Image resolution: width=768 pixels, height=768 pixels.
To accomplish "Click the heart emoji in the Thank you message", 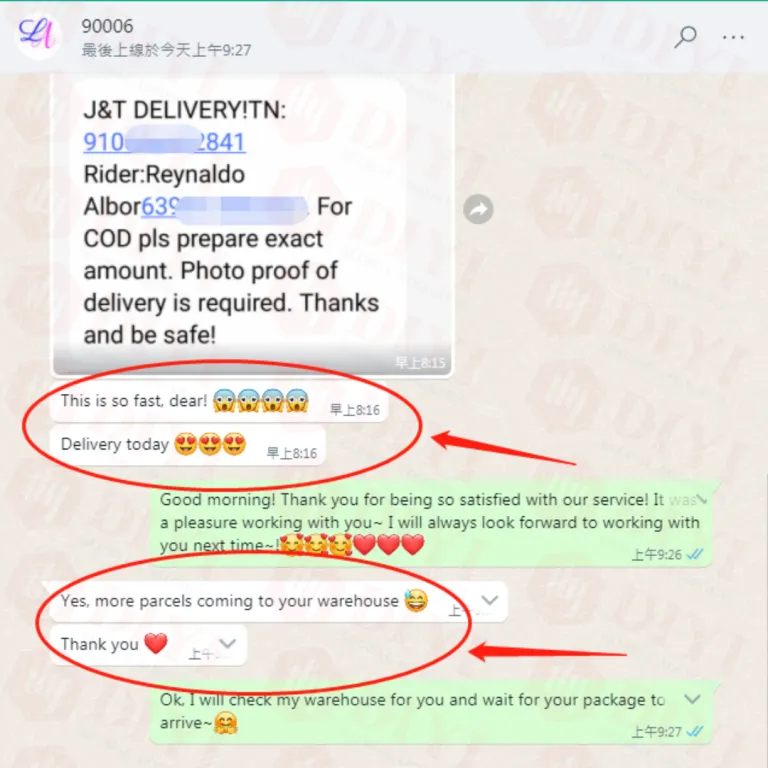I will [x=156, y=643].
